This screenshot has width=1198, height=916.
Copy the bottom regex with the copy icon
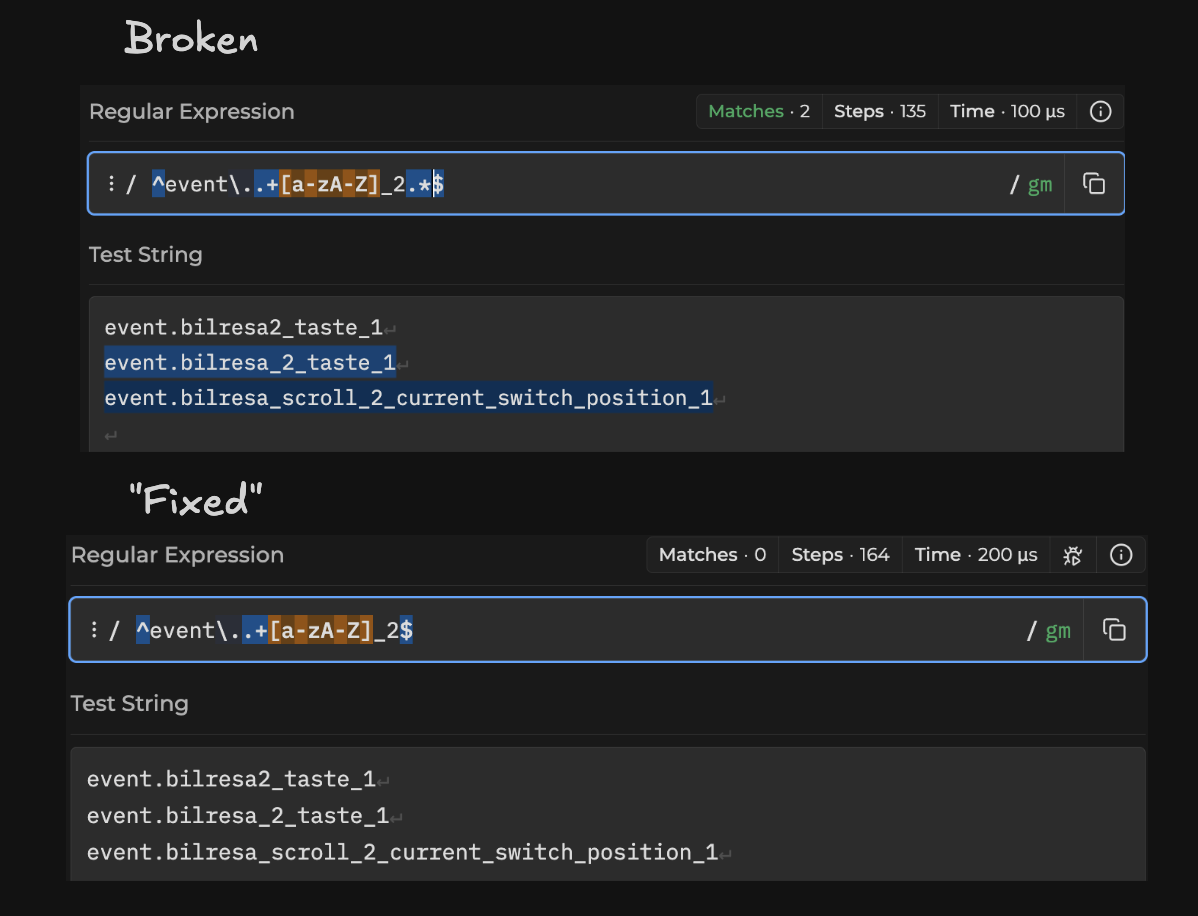point(1115,630)
